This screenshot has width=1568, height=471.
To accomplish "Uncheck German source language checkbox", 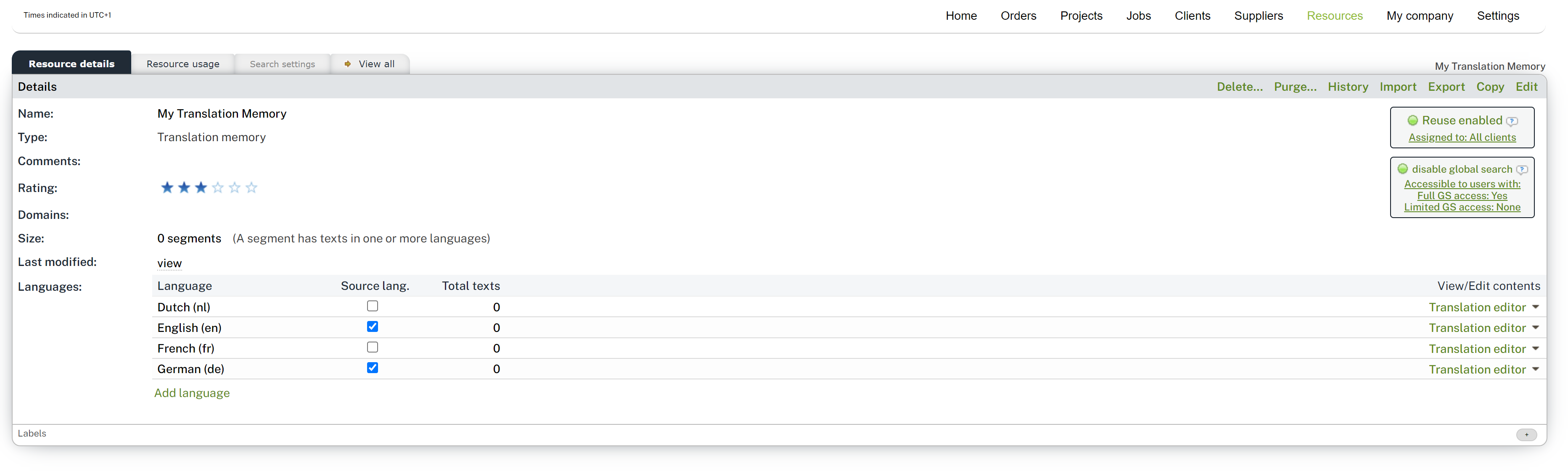I will click(373, 368).
